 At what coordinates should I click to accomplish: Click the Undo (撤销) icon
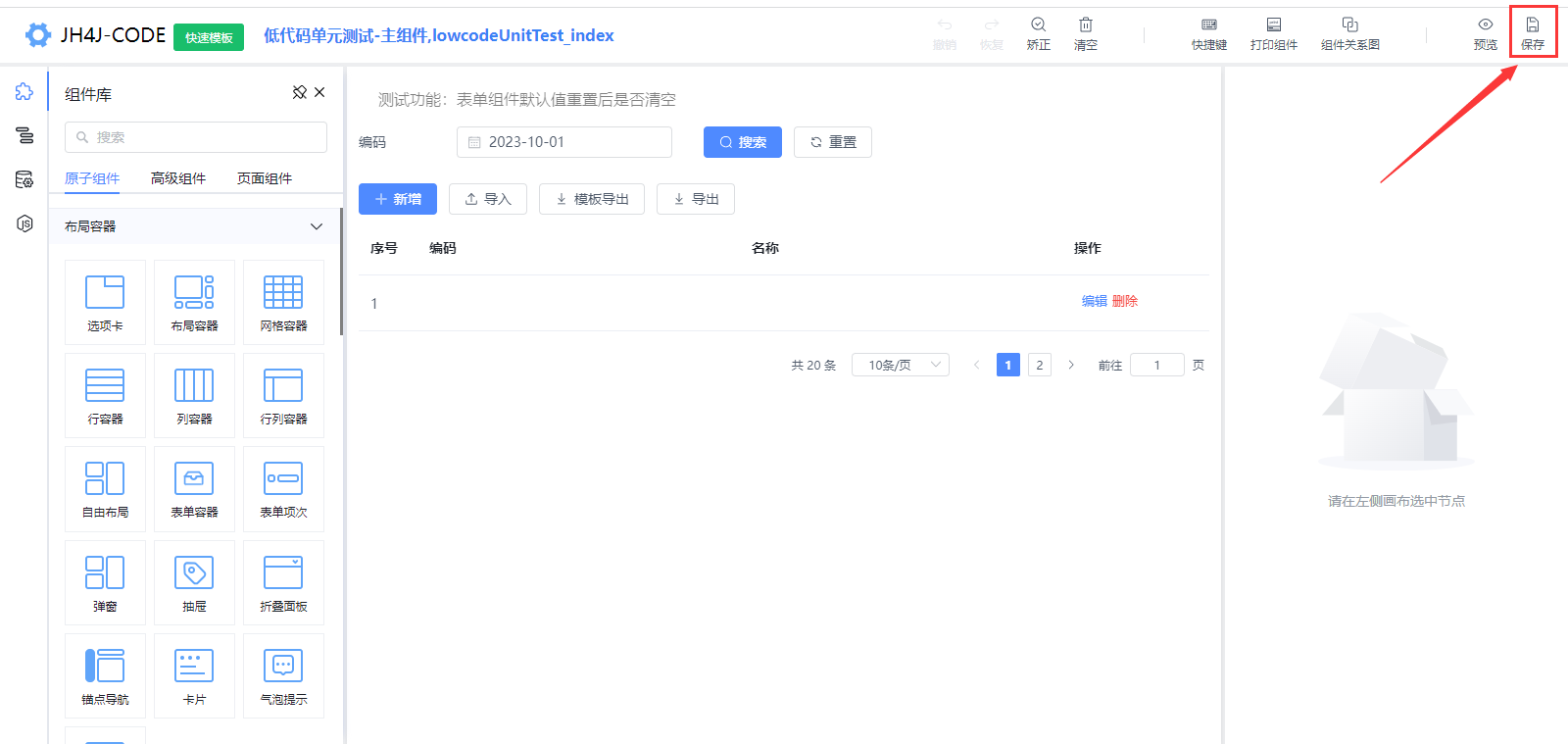(x=945, y=33)
